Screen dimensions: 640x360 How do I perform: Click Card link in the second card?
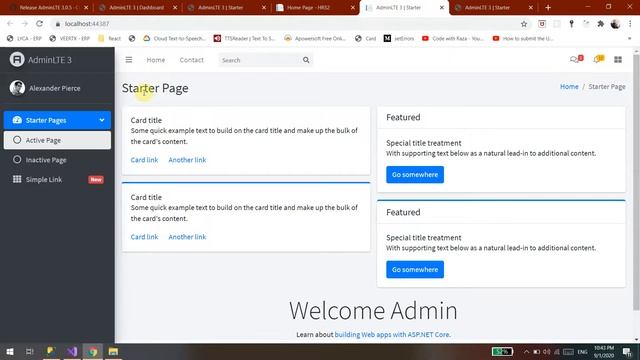[144, 237]
